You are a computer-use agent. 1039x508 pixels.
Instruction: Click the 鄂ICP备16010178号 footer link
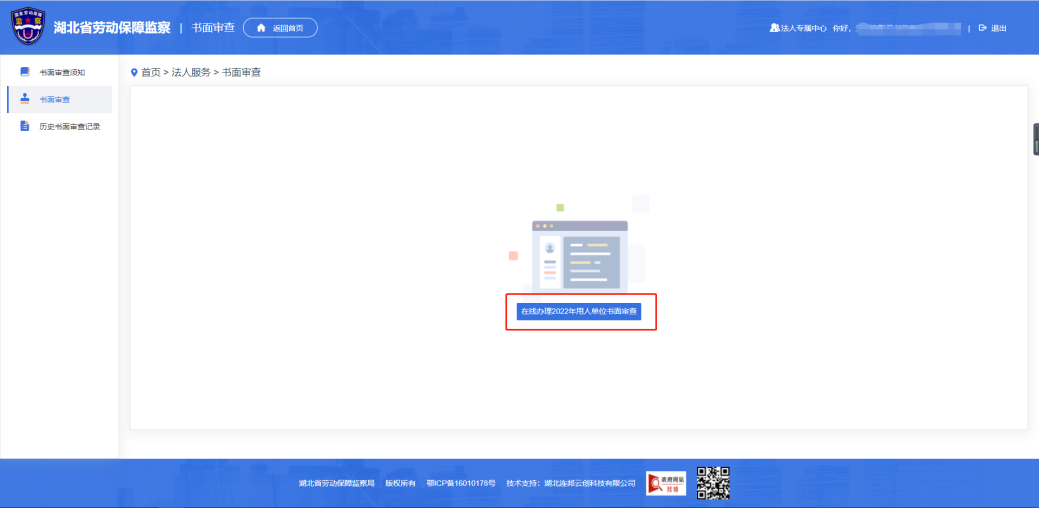(461, 483)
